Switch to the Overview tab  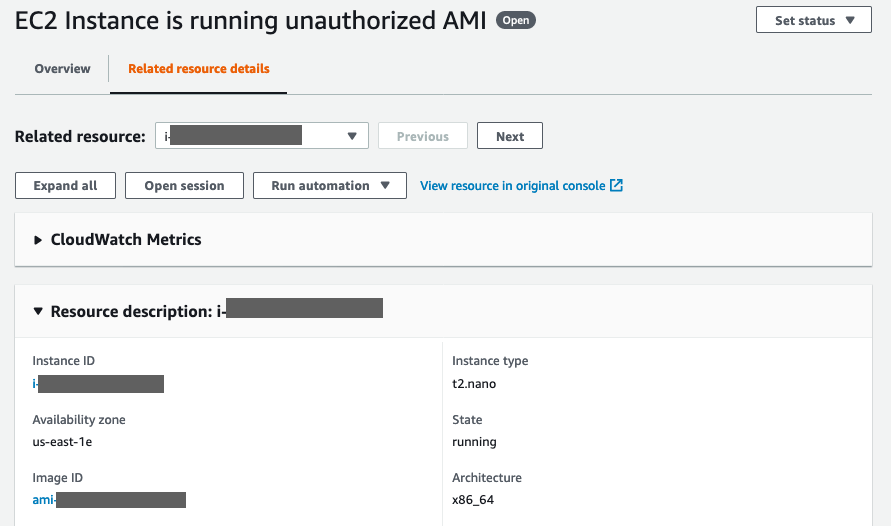tap(62, 69)
